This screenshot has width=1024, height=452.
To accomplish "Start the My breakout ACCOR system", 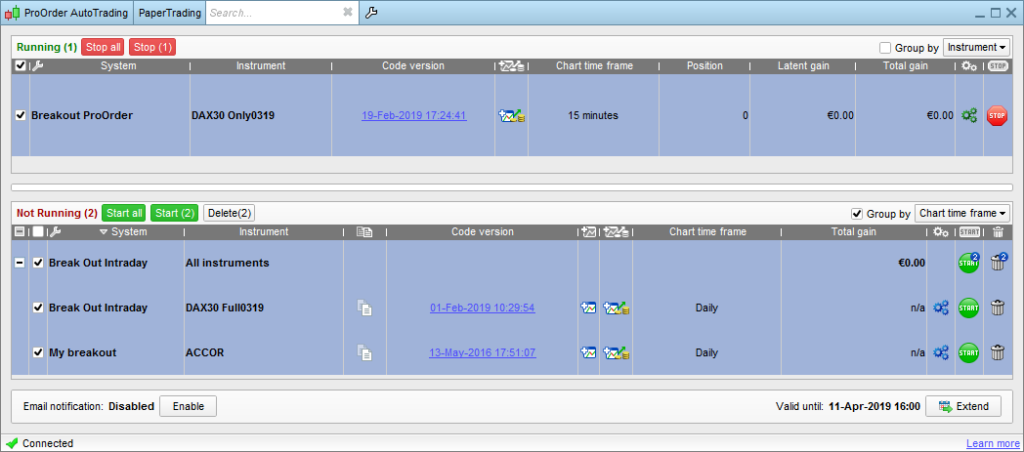I will pyautogui.click(x=969, y=353).
